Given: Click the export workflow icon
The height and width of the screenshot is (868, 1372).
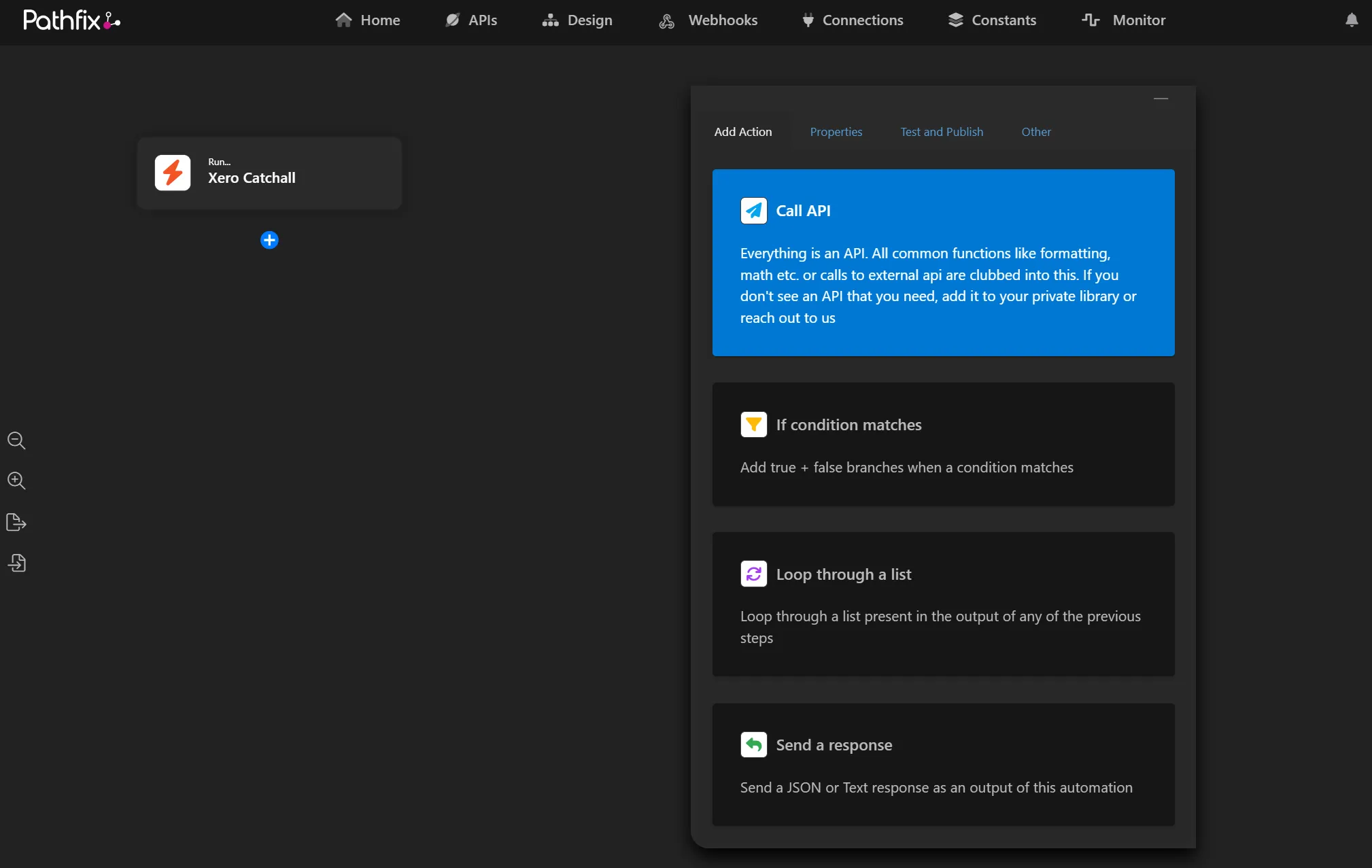Looking at the screenshot, I should [x=16, y=522].
